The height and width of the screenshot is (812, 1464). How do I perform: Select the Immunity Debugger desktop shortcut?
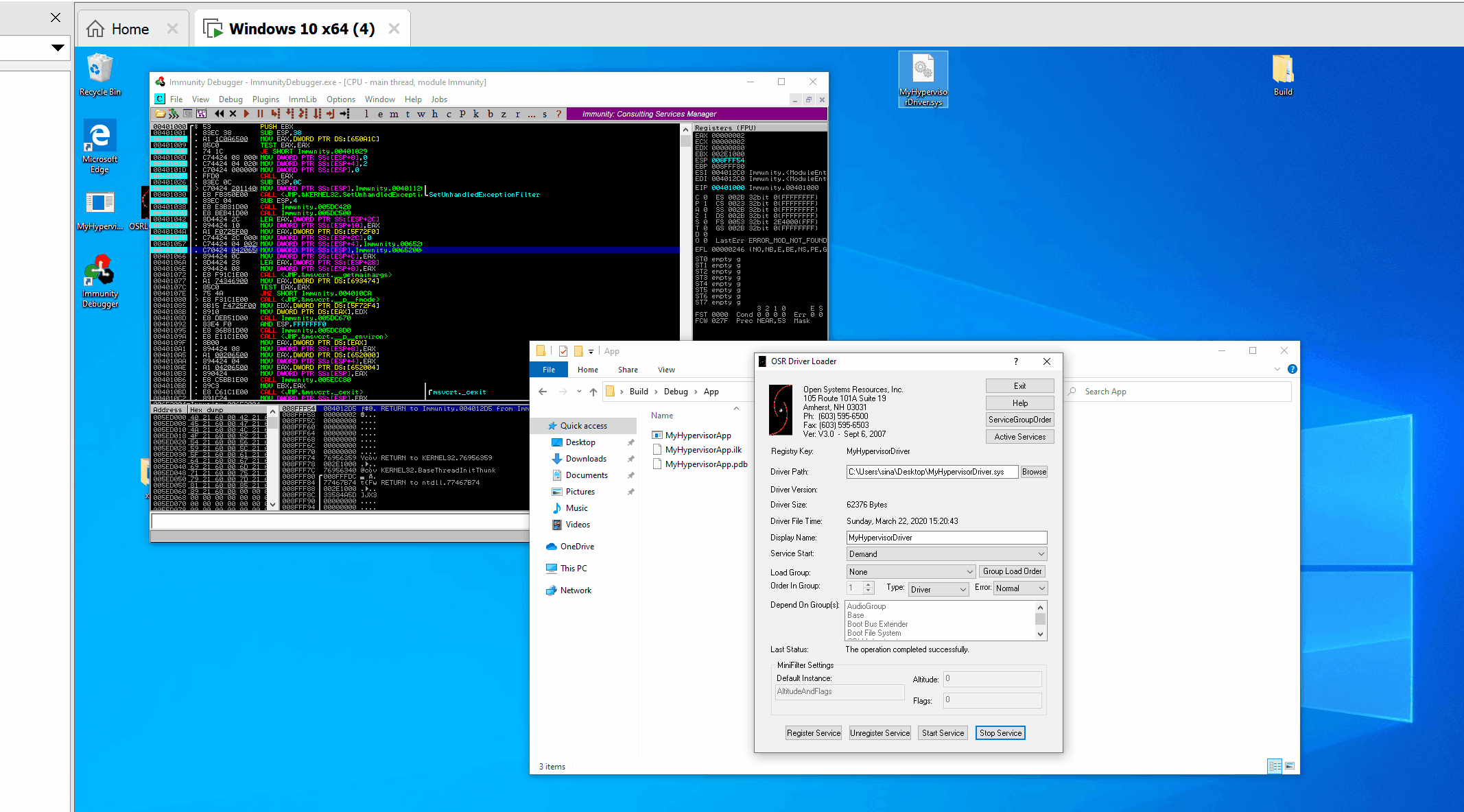point(100,281)
